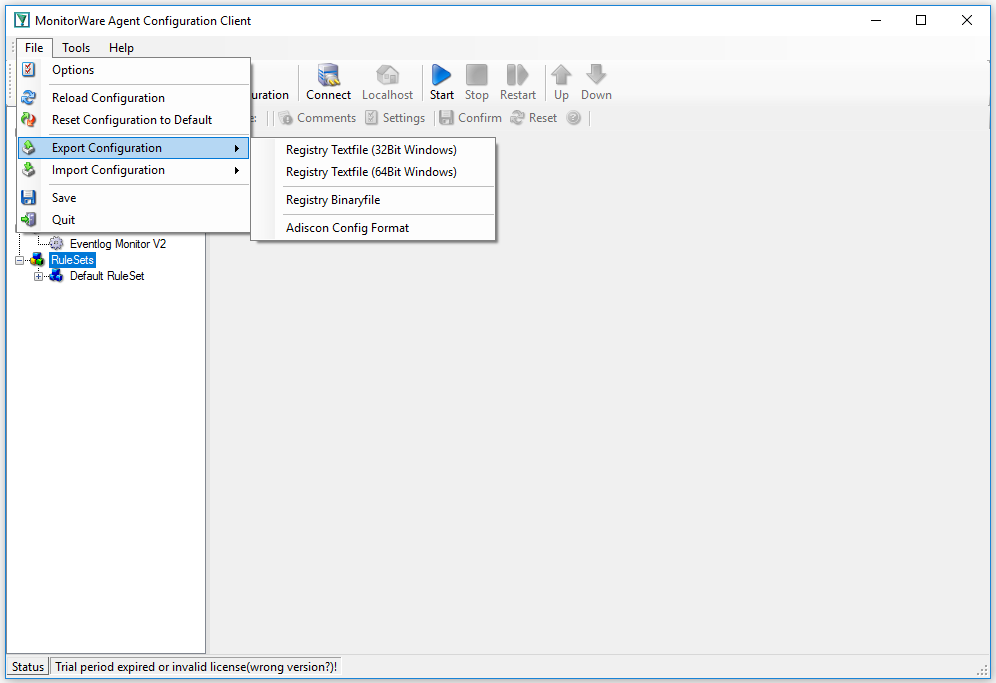Click the Restart toolbar icon
This screenshot has height=683, width=996.
tap(517, 75)
